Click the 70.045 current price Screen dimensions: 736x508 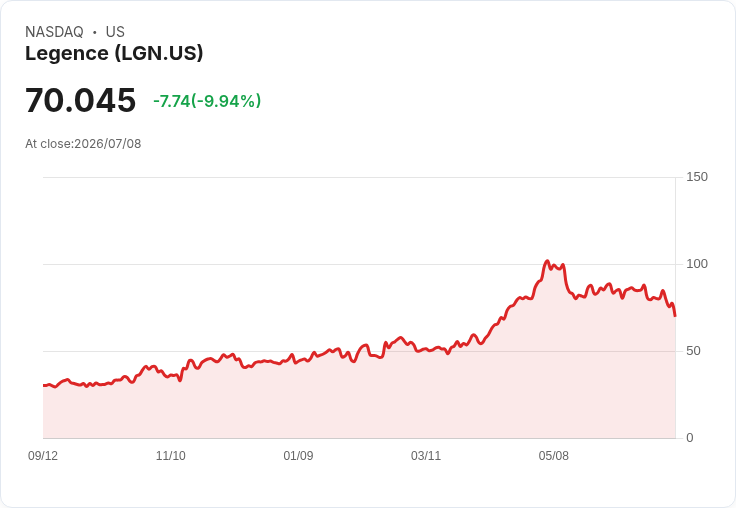coord(80,100)
